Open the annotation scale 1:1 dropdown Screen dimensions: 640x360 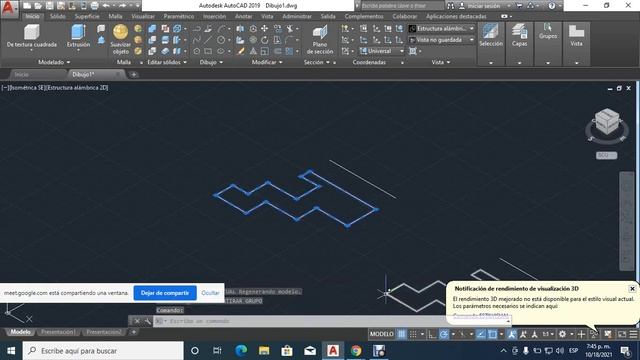click(548, 334)
